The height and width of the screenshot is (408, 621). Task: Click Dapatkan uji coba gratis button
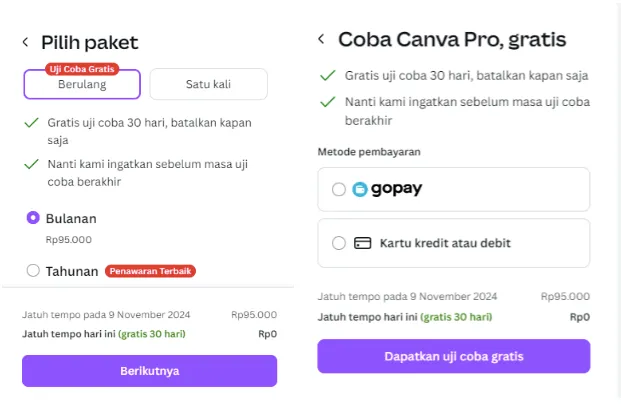tap(454, 356)
